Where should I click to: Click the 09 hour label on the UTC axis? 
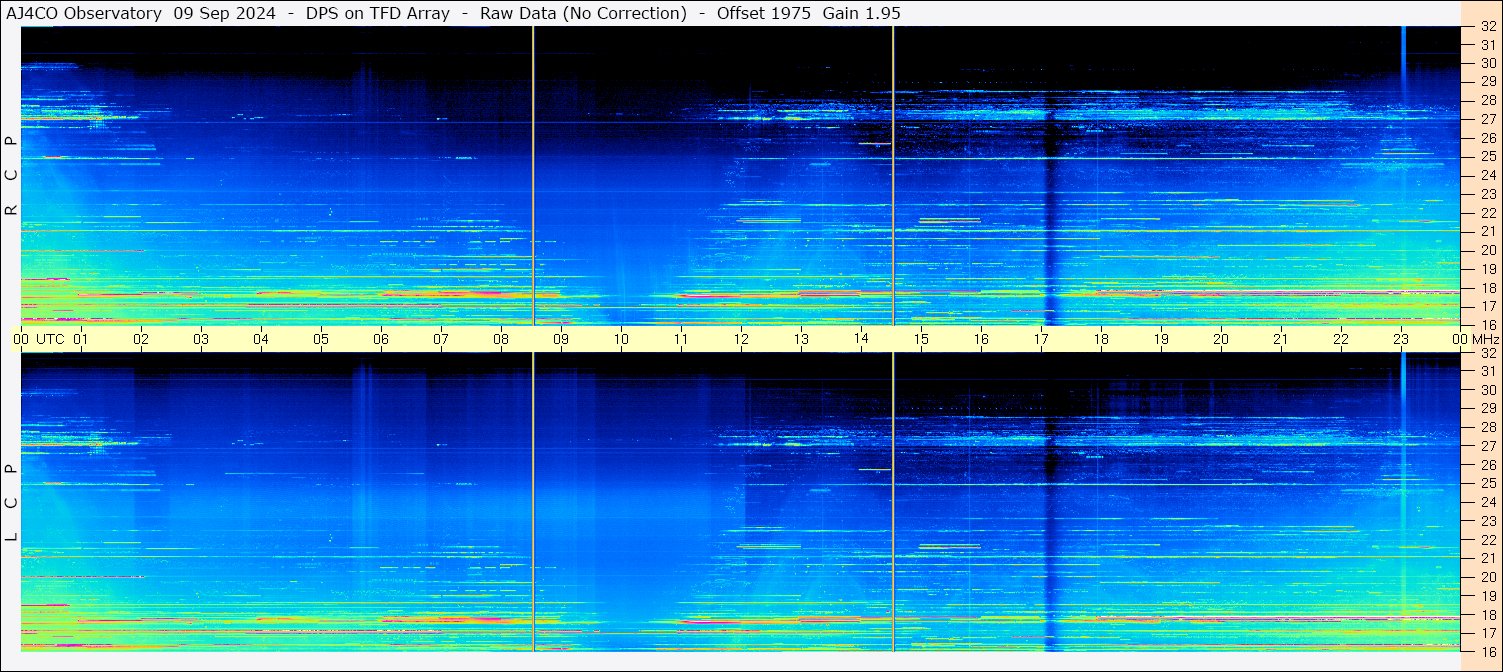point(561,339)
